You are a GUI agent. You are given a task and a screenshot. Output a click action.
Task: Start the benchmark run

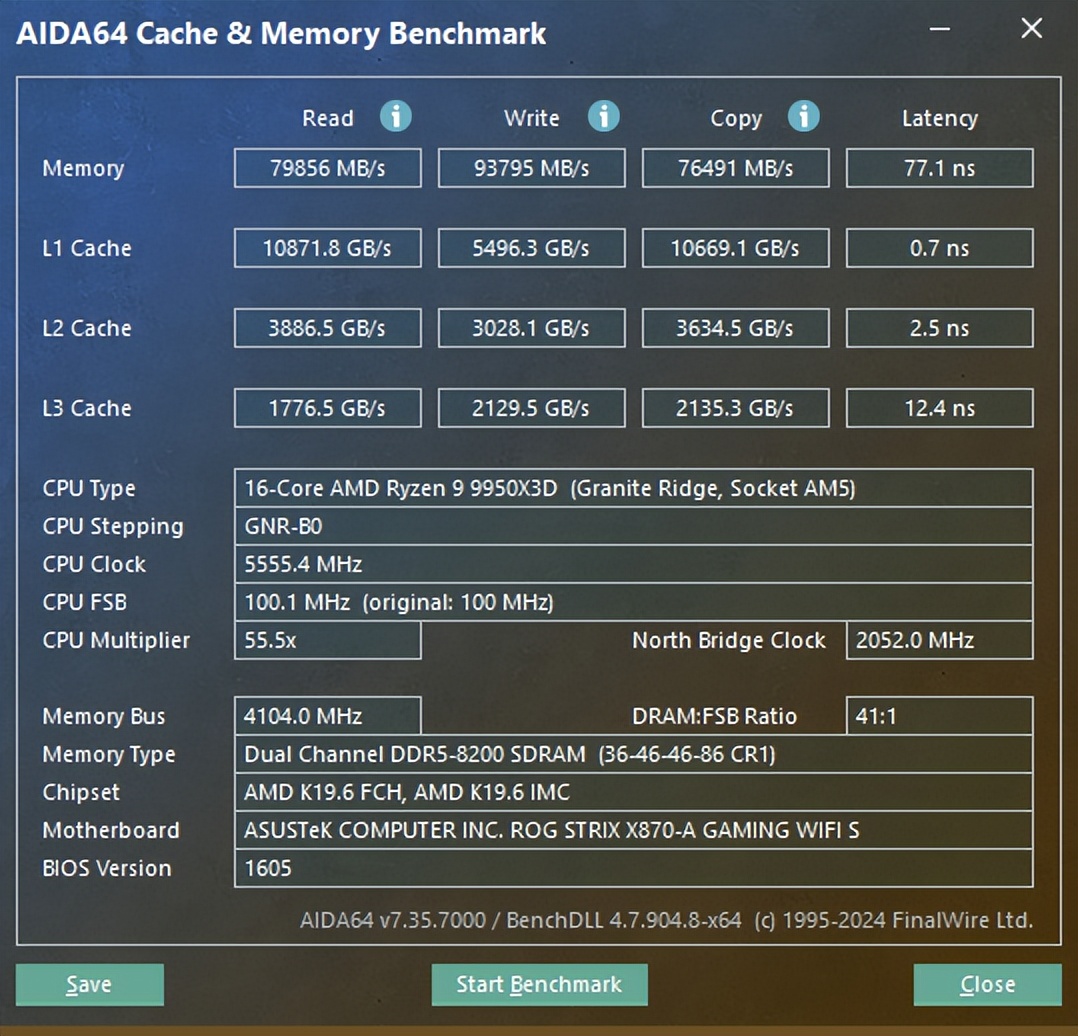[540, 984]
